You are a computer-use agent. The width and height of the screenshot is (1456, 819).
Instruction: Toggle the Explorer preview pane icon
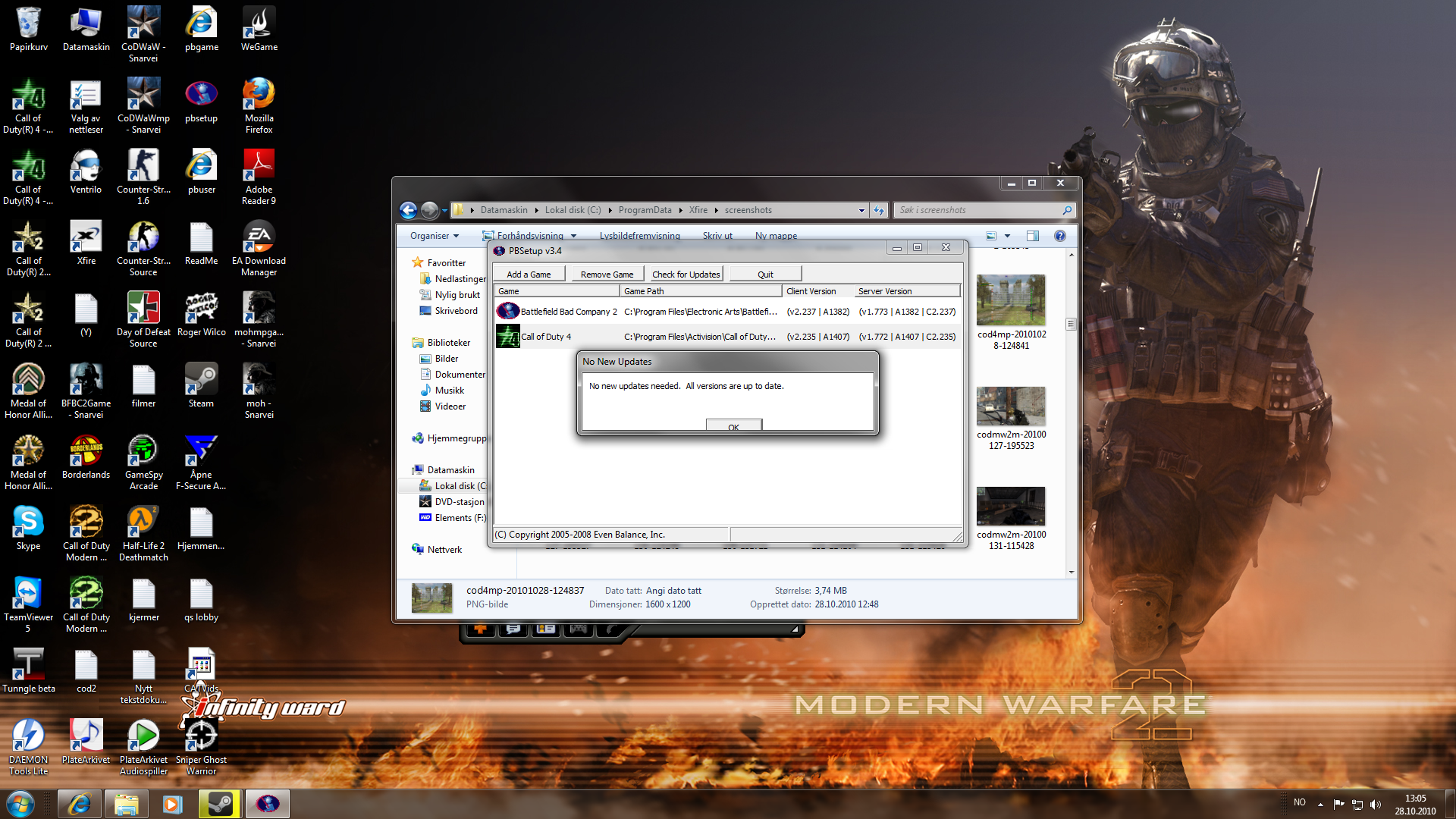(1032, 236)
